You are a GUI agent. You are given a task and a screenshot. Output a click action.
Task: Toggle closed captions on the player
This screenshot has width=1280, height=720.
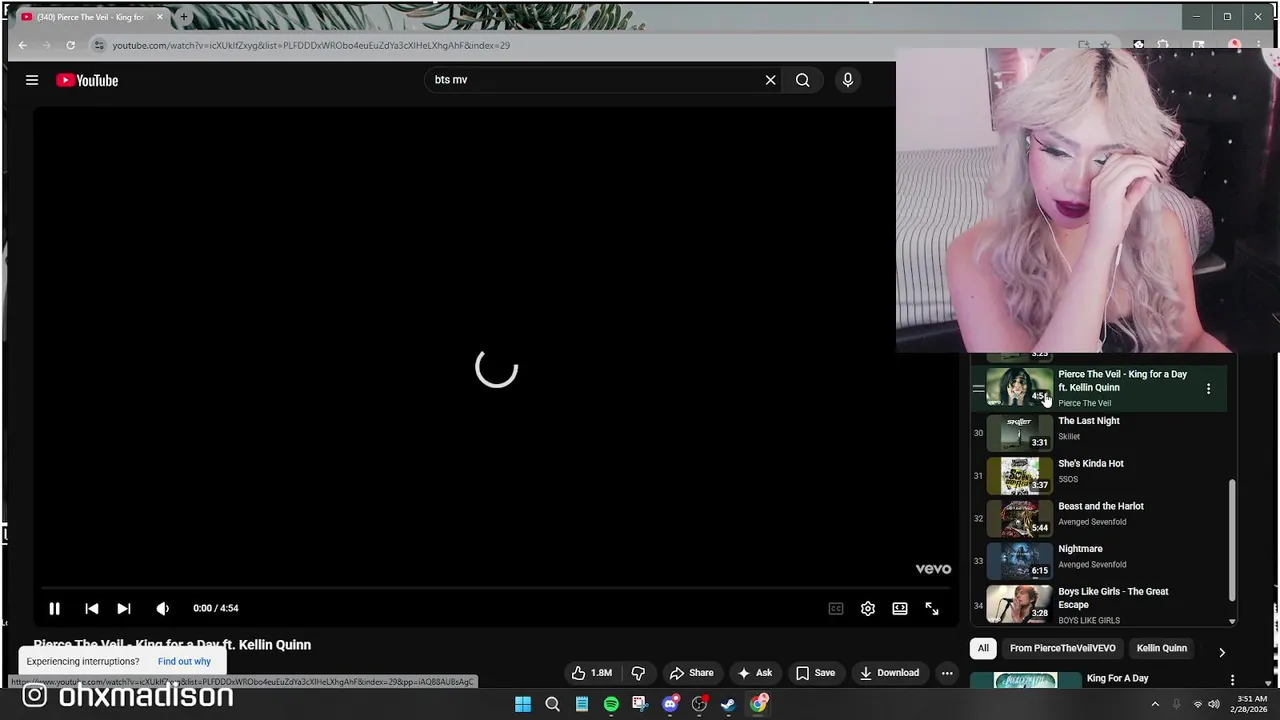(x=836, y=608)
